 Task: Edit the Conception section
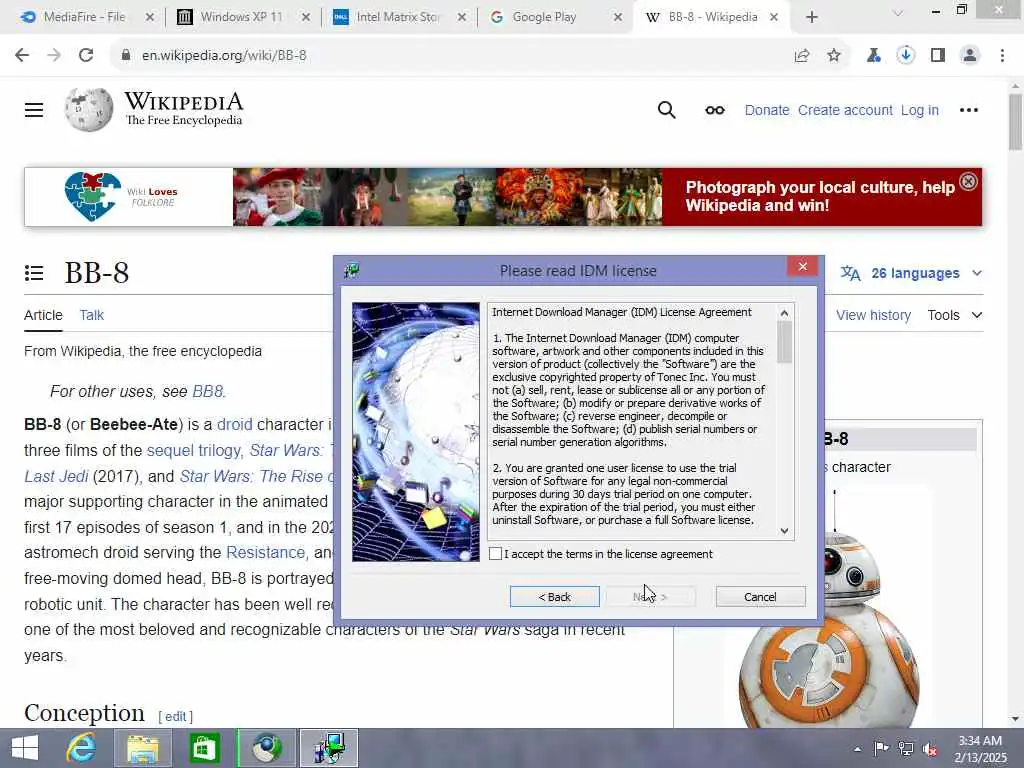pos(175,716)
